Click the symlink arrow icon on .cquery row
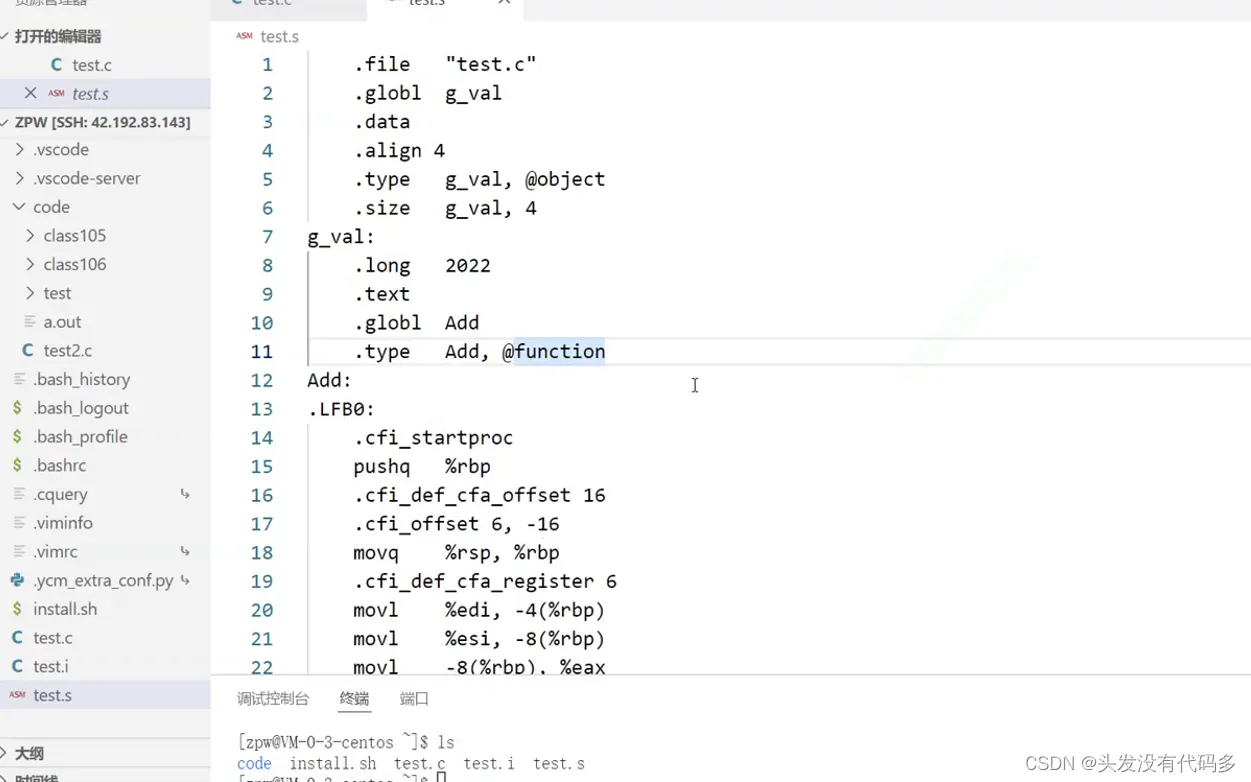The image size is (1251, 782). tap(185, 494)
